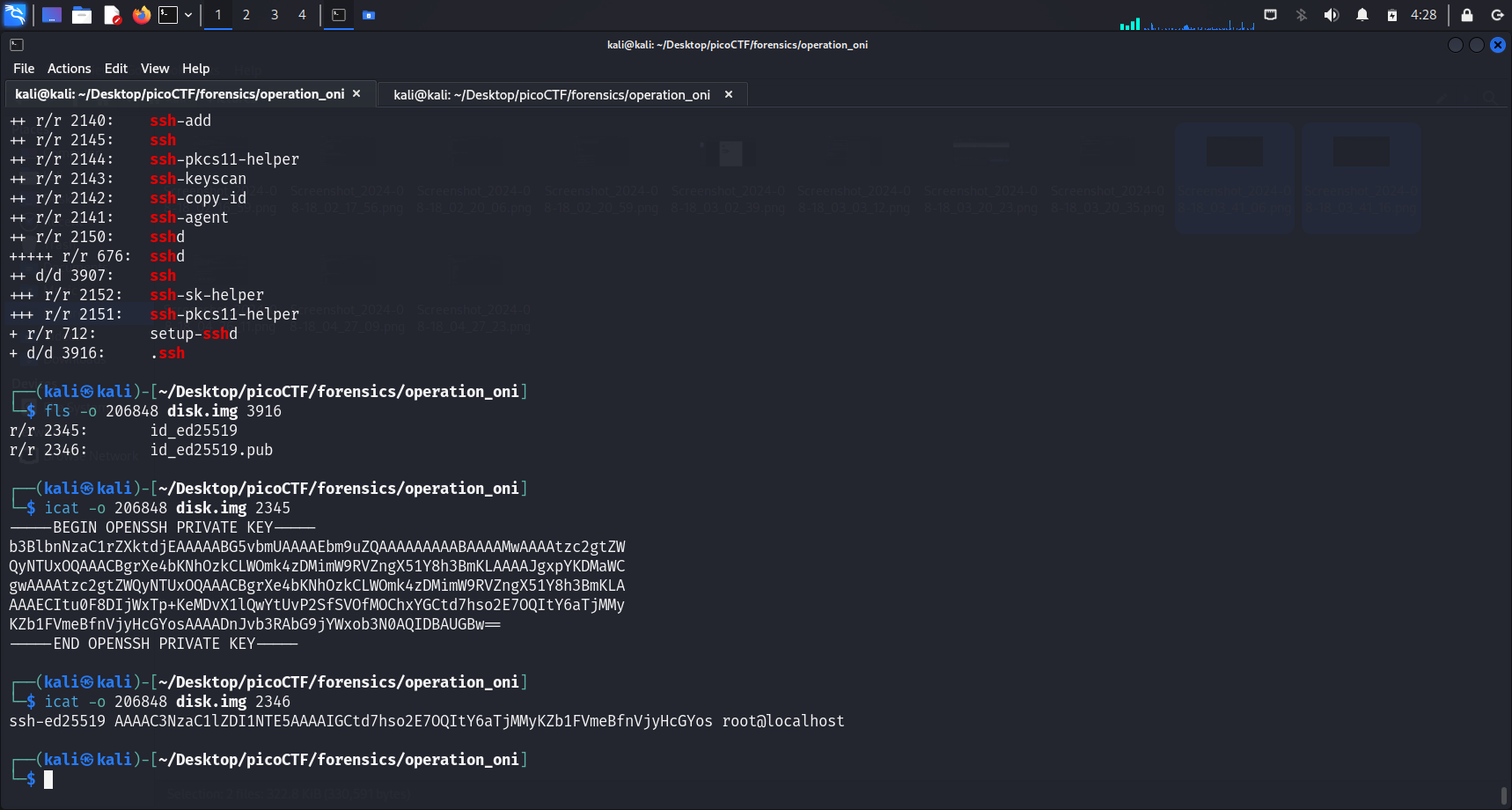This screenshot has width=1512, height=810.
Task: Click the clock showing 4:28
Action: 1423,15
